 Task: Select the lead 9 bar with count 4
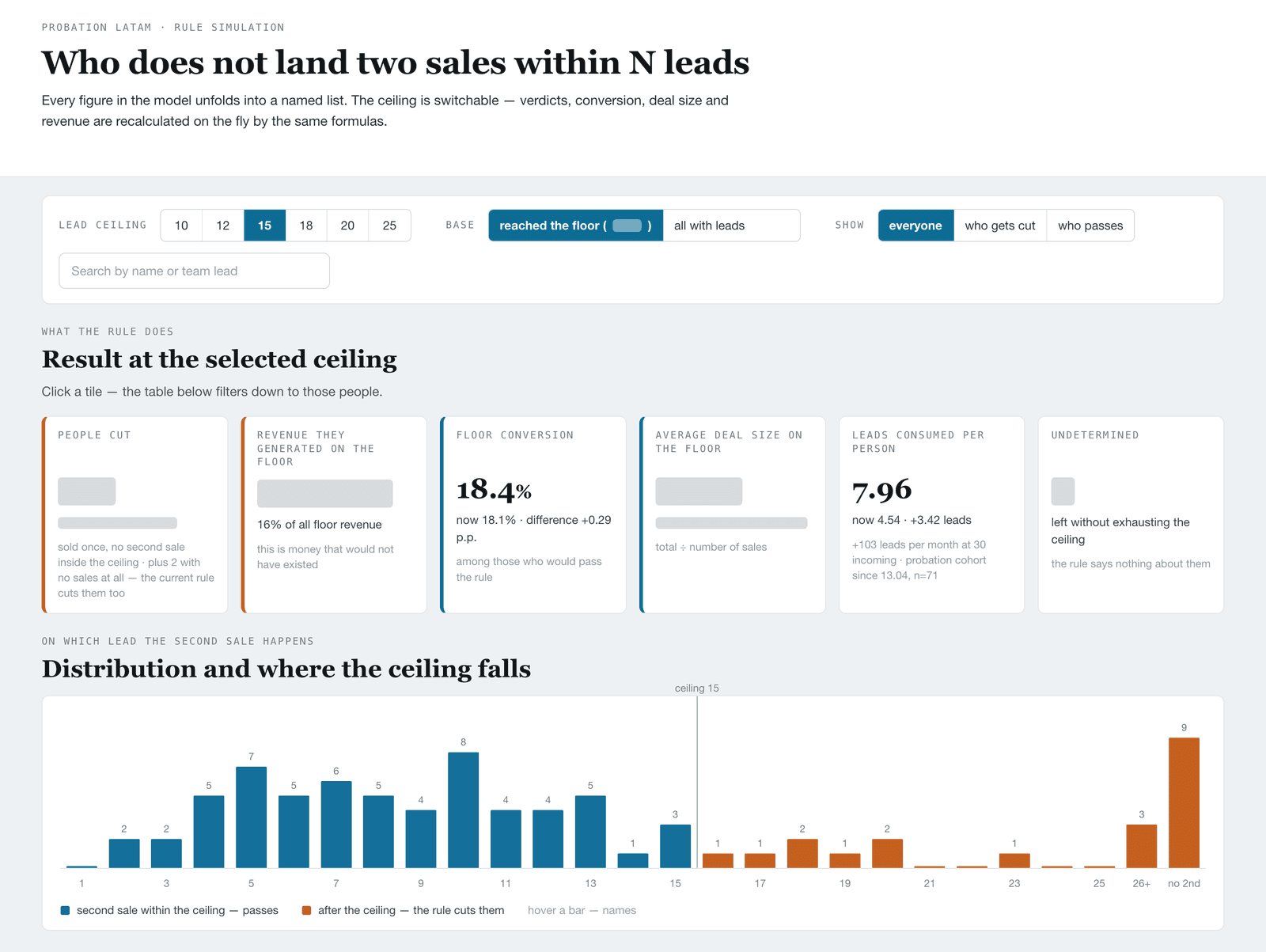tap(421, 839)
